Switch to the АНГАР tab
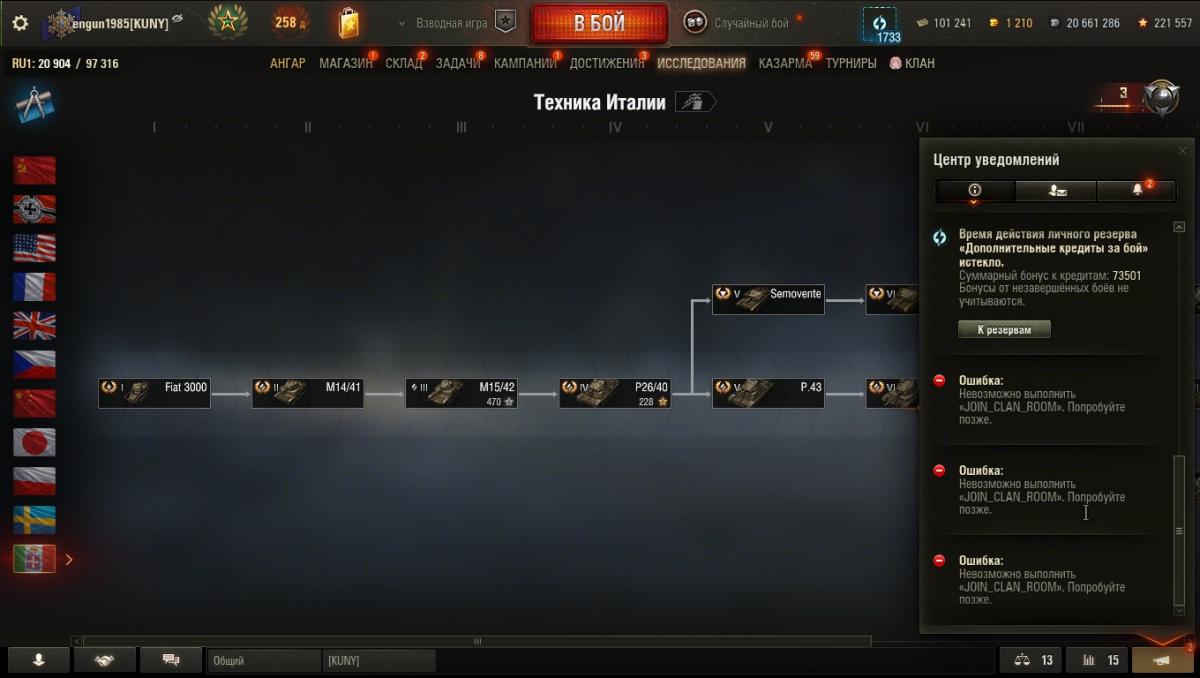The image size is (1200, 678). 288,63
